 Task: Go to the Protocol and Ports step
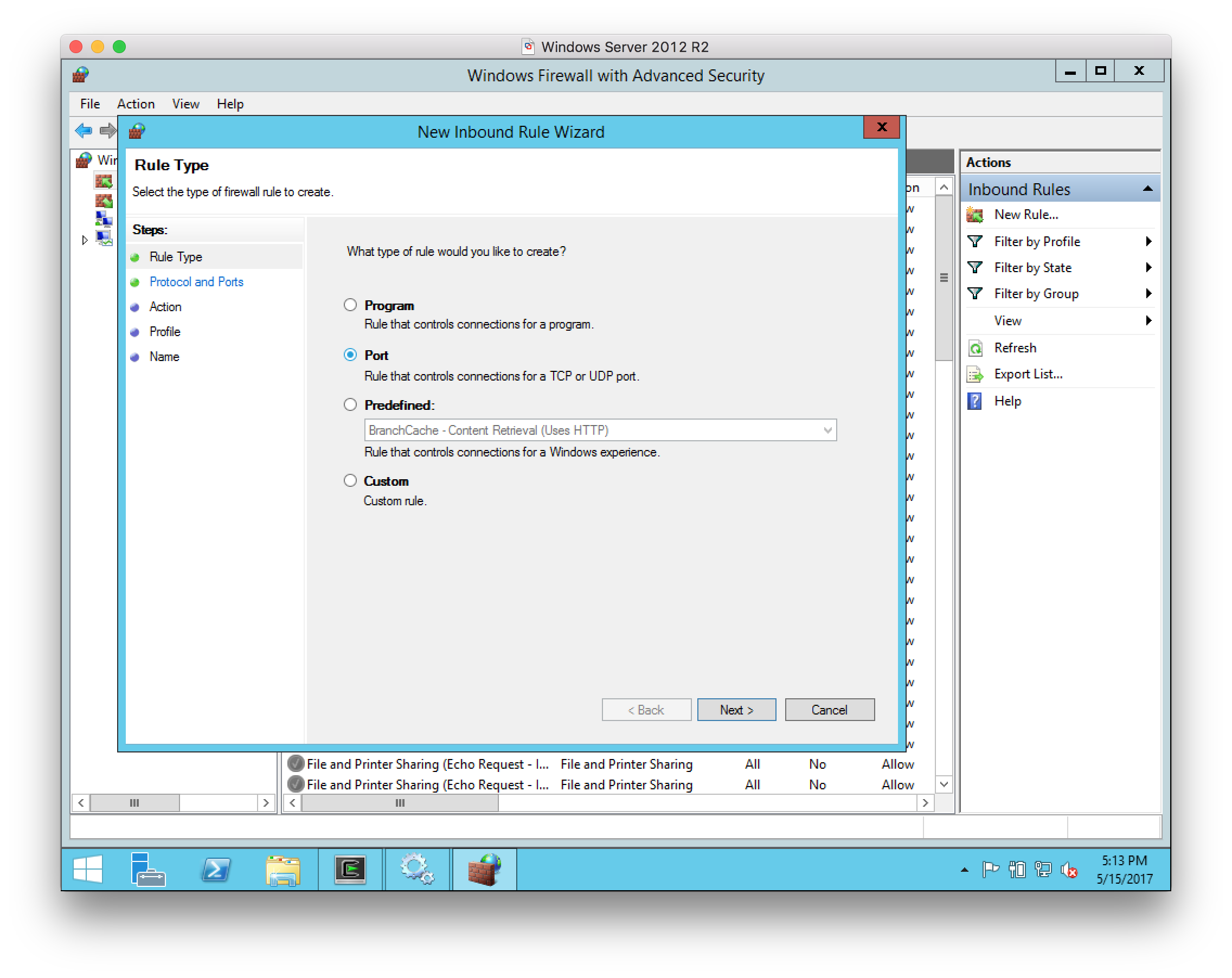196,281
